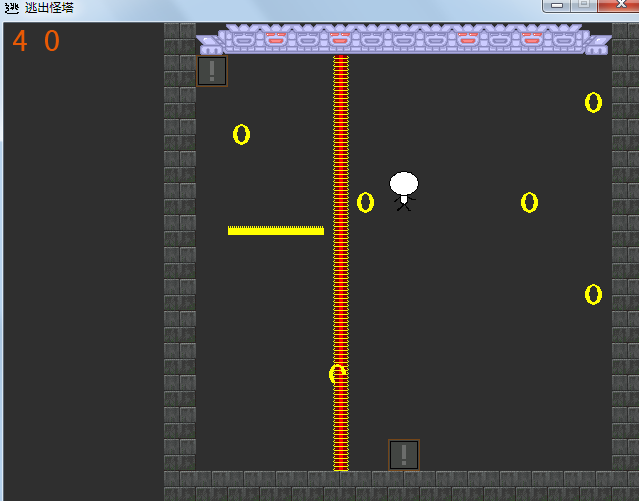
Task: Click the lowest yellow ring near the right wall
Action: coord(593,294)
